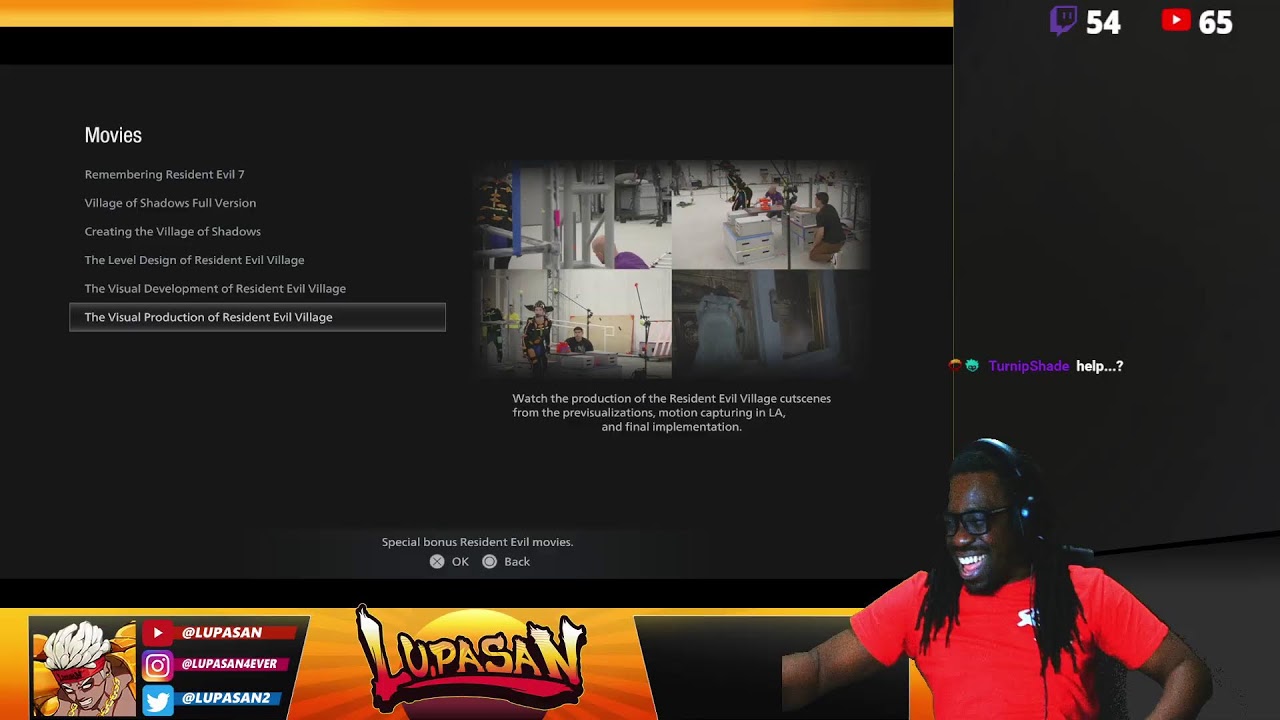Click the red YouTube icon beside 65
The width and height of the screenshot is (1280, 720).
pyautogui.click(x=1176, y=20)
